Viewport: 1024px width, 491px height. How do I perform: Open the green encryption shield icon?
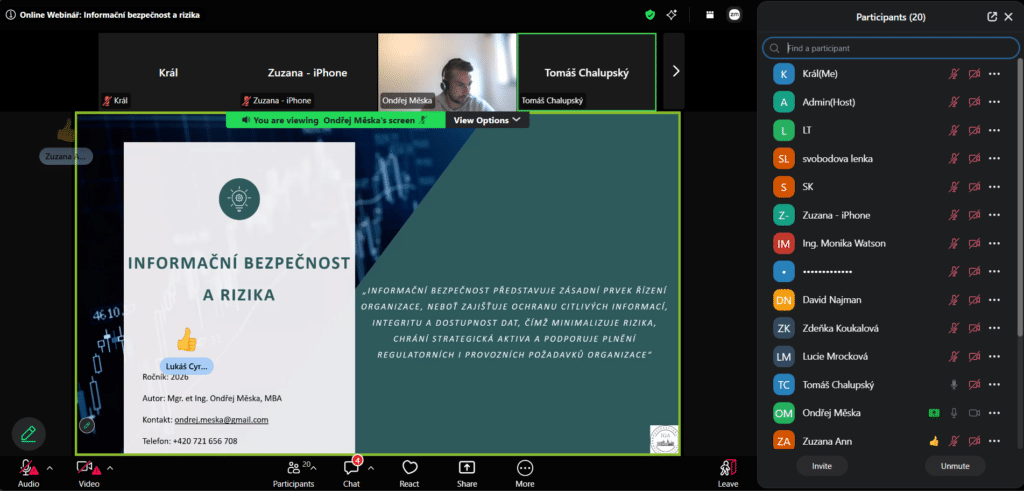coord(650,15)
